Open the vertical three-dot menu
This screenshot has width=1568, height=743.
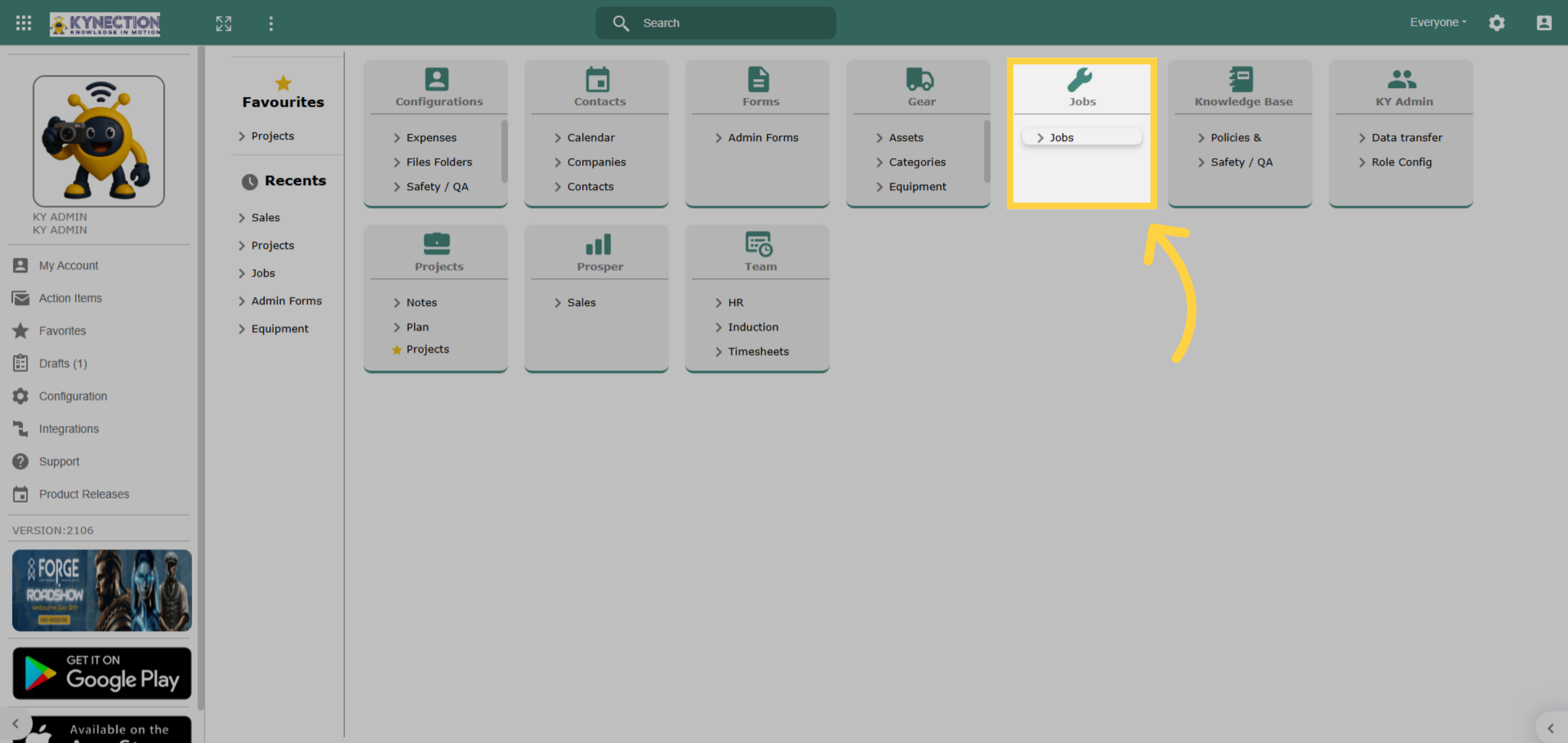click(x=271, y=24)
